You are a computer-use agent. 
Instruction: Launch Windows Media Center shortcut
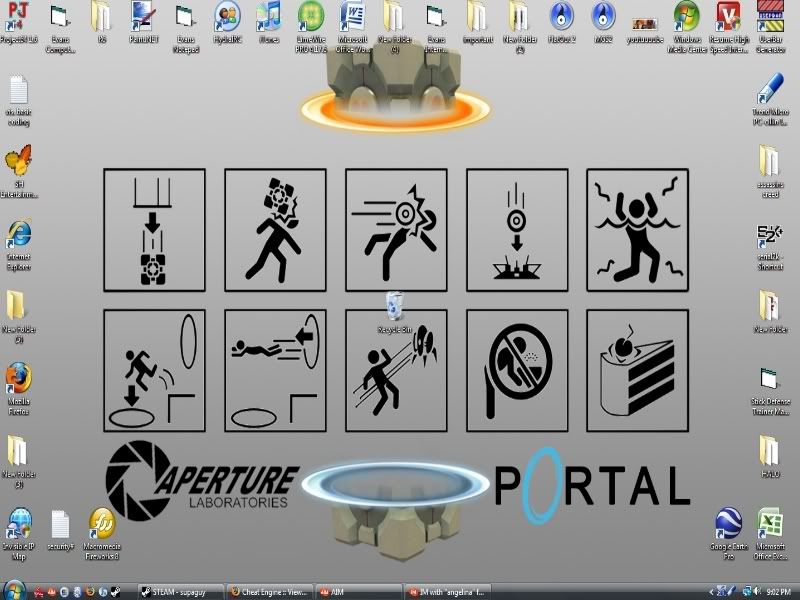(686, 16)
